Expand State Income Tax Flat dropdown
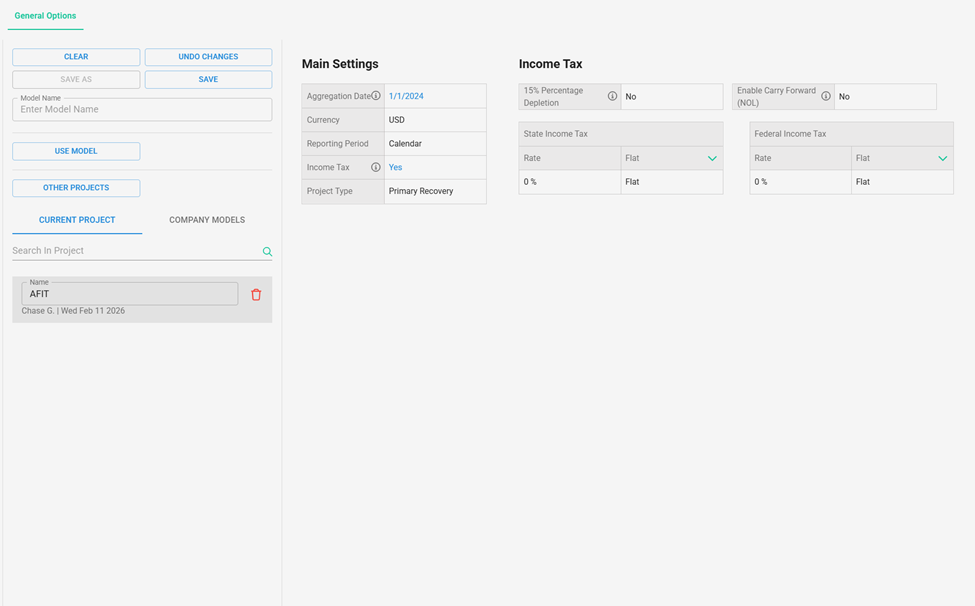 coord(712,158)
